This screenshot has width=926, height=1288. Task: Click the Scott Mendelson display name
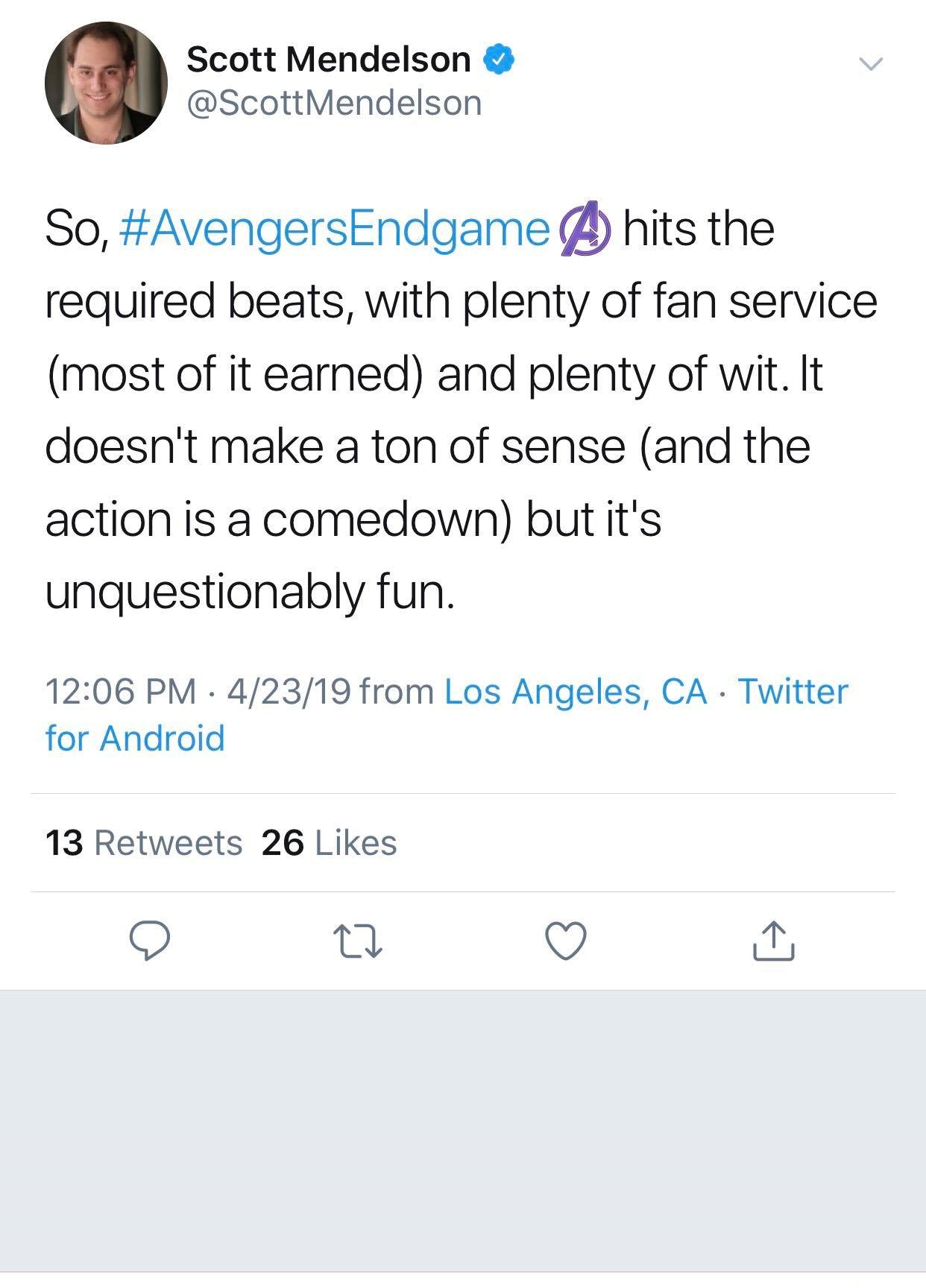pyautogui.click(x=328, y=59)
